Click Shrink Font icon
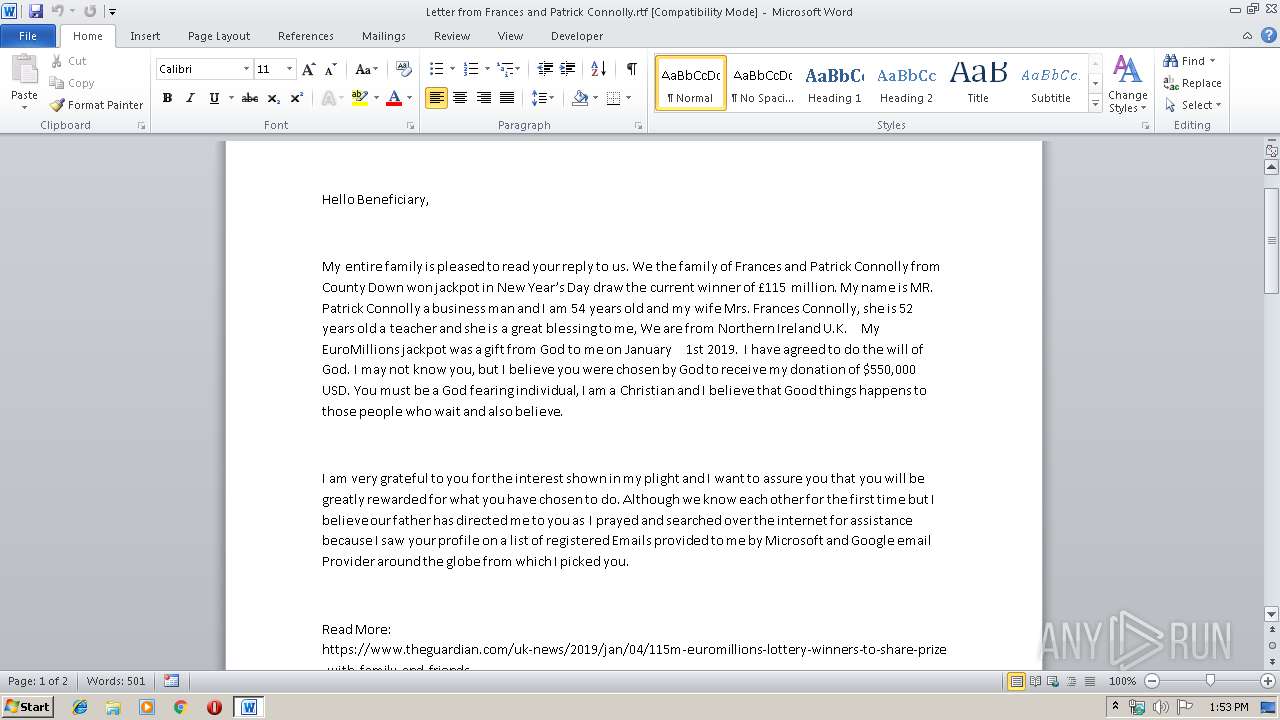This screenshot has width=1280, height=720. point(331,69)
